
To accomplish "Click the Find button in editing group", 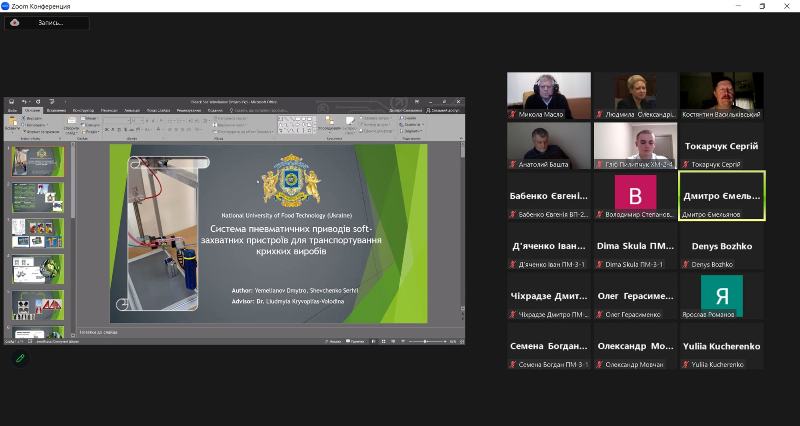I will [408, 118].
